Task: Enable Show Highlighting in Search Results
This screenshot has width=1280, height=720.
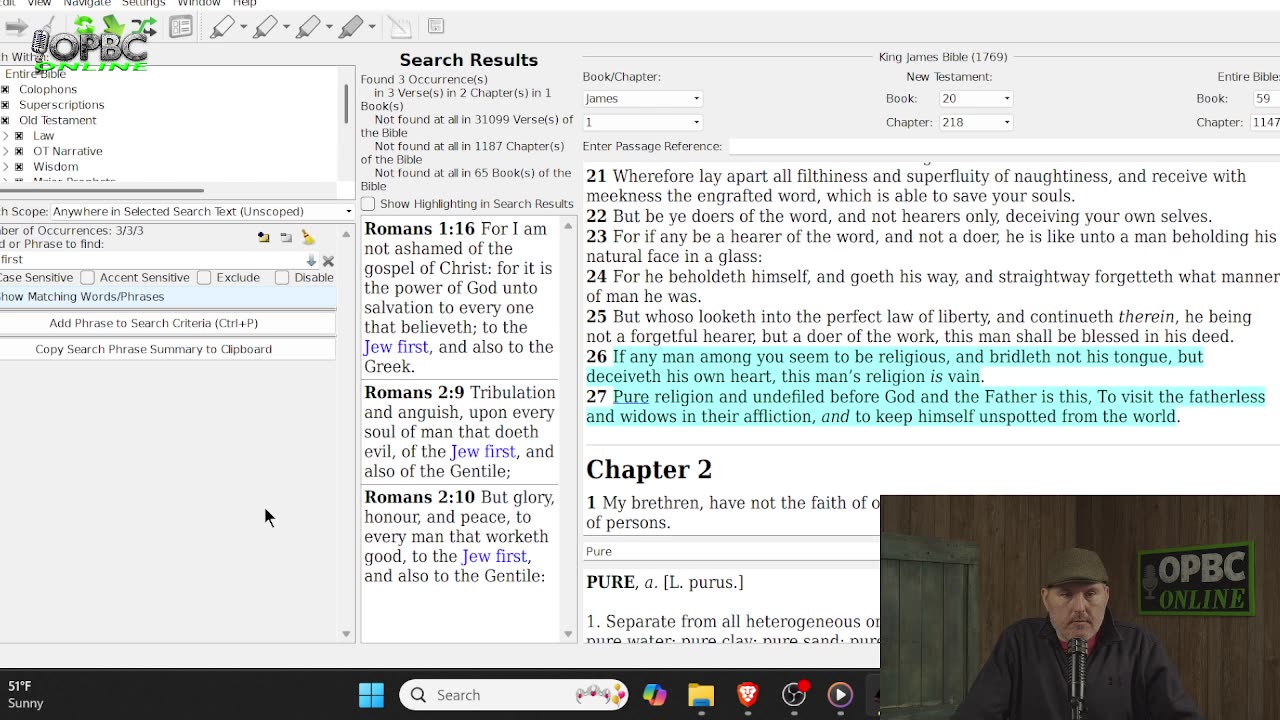Action: point(368,204)
